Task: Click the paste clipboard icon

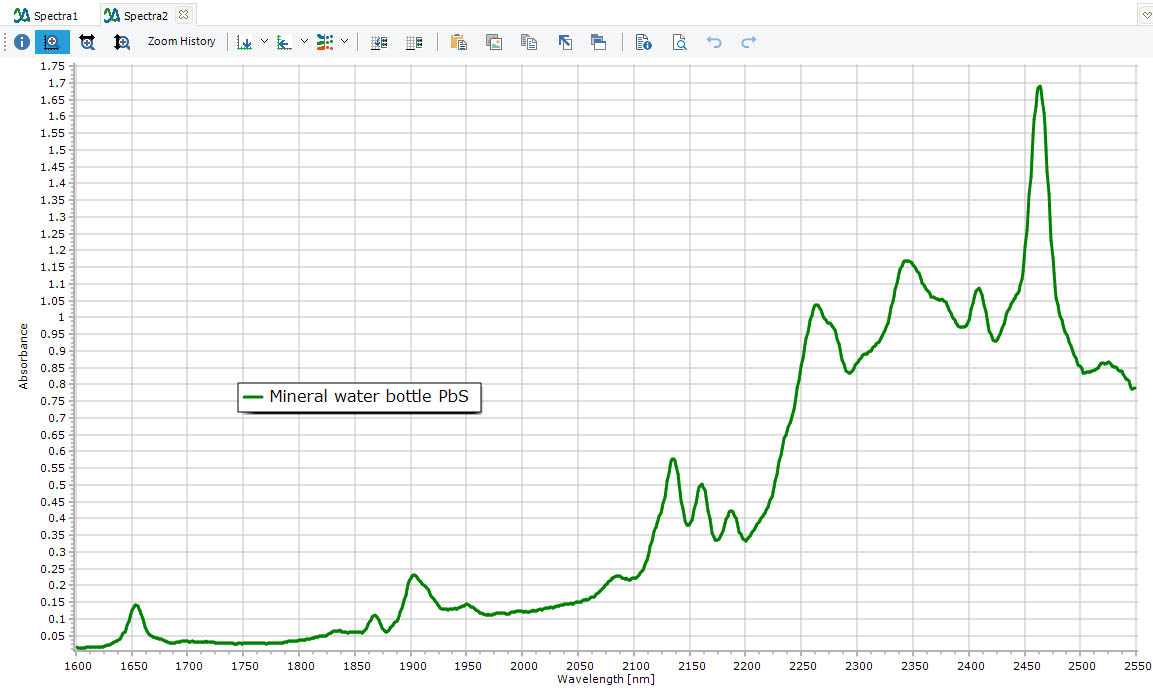Action: 459,42
